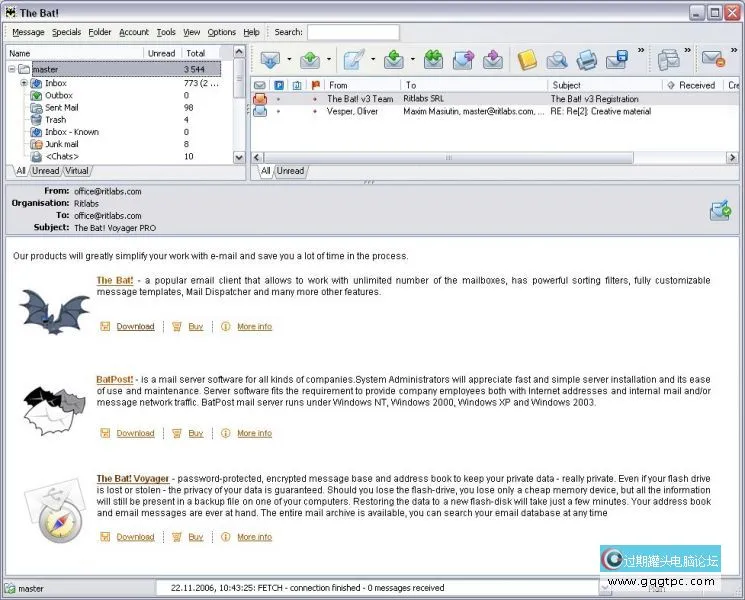
Task: Click the envelope icon of The Bat! v3 Team row
Action: pyautogui.click(x=260, y=99)
